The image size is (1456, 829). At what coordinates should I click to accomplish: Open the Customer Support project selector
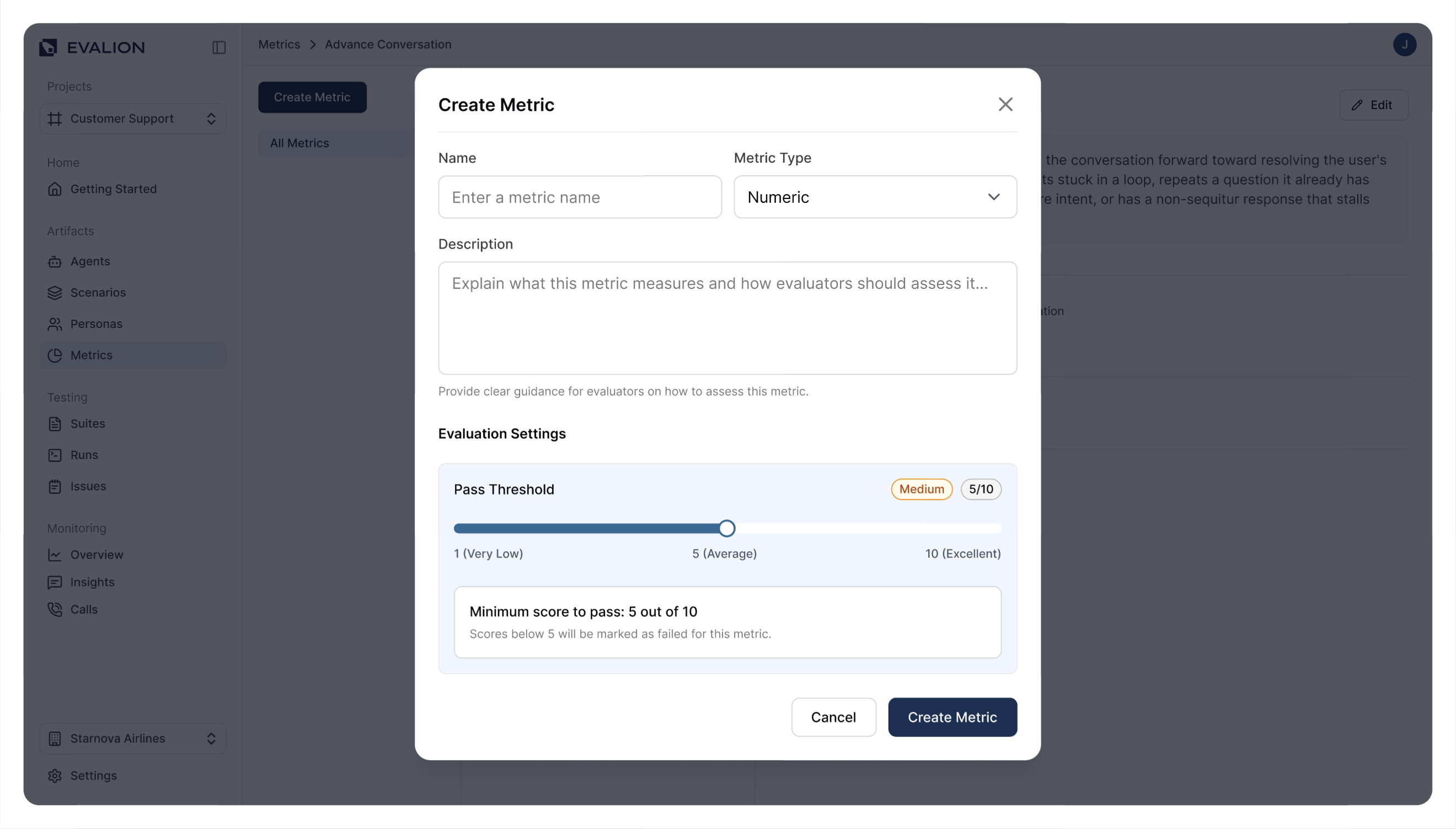tap(133, 119)
